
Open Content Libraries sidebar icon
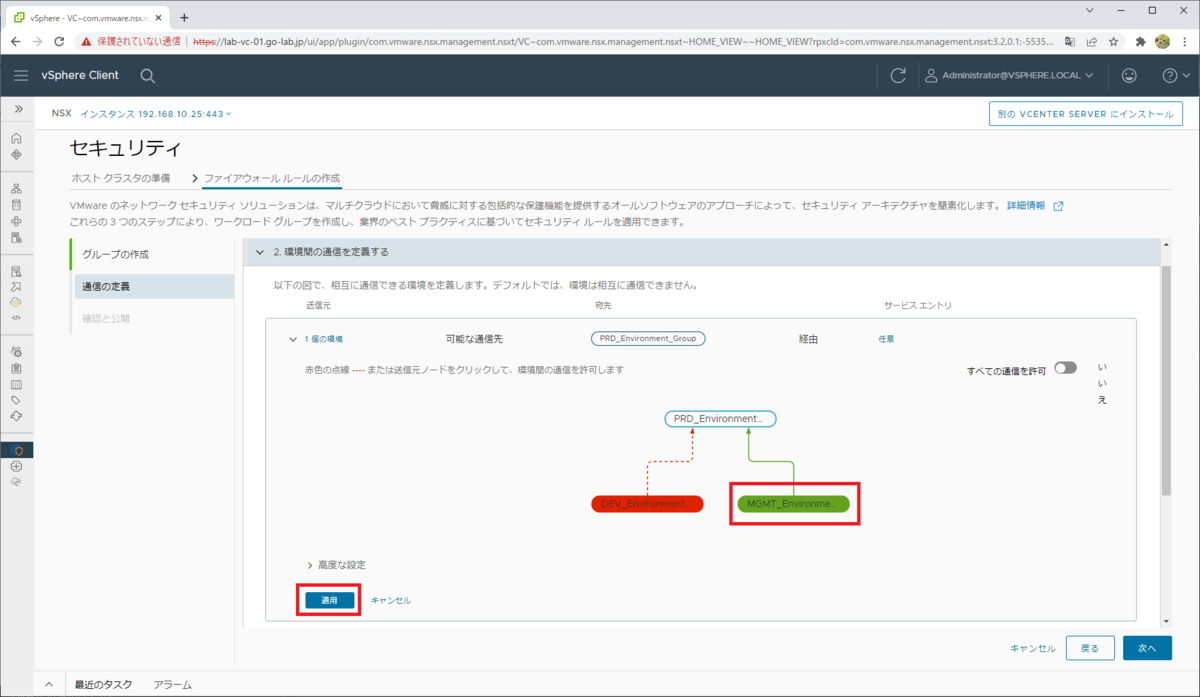coord(16,204)
